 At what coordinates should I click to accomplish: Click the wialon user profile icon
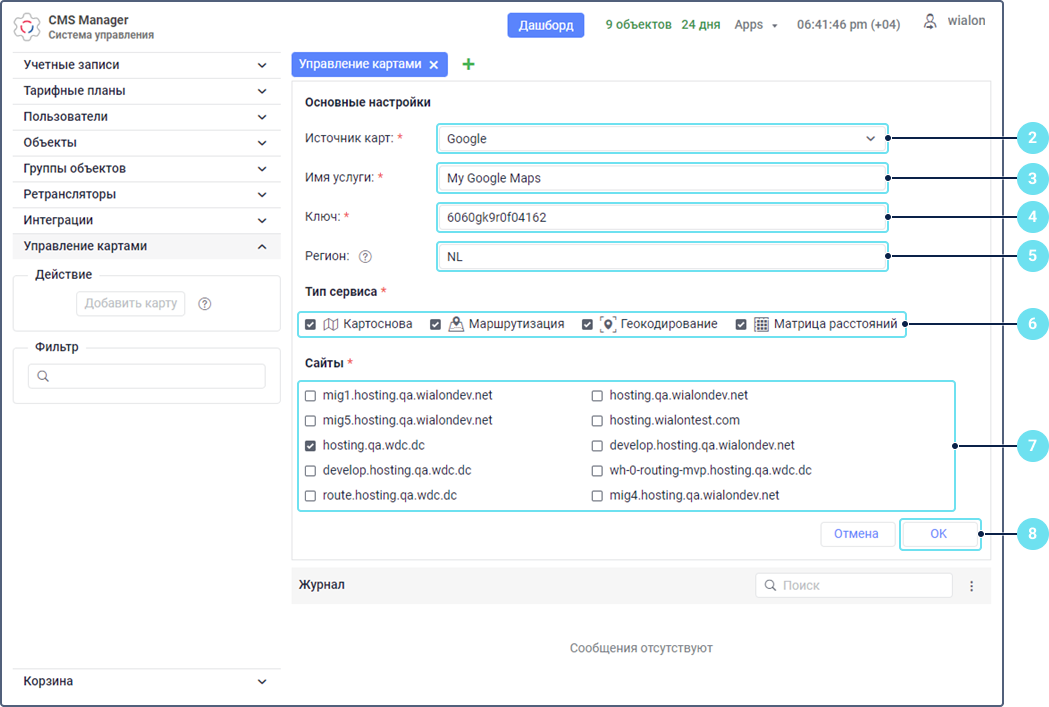pyautogui.click(x=930, y=21)
